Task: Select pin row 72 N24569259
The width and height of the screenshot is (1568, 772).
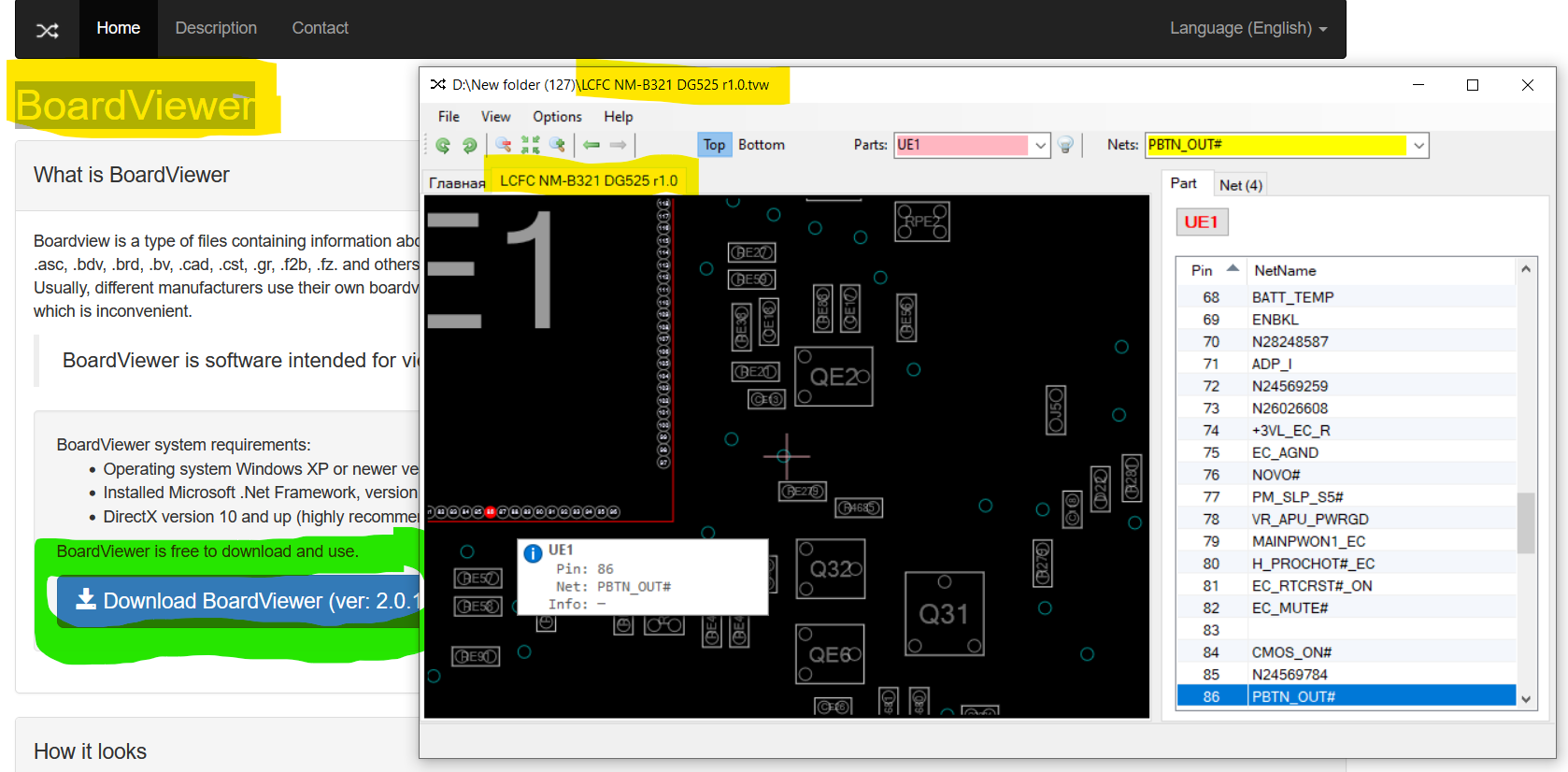Action: [x=1346, y=386]
